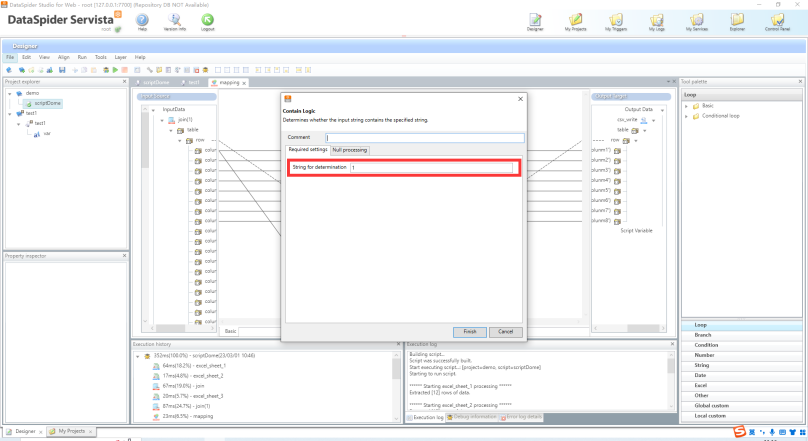The width and height of the screenshot is (808, 441).
Task: Open the My Projects folder icon
Action: pos(575,21)
